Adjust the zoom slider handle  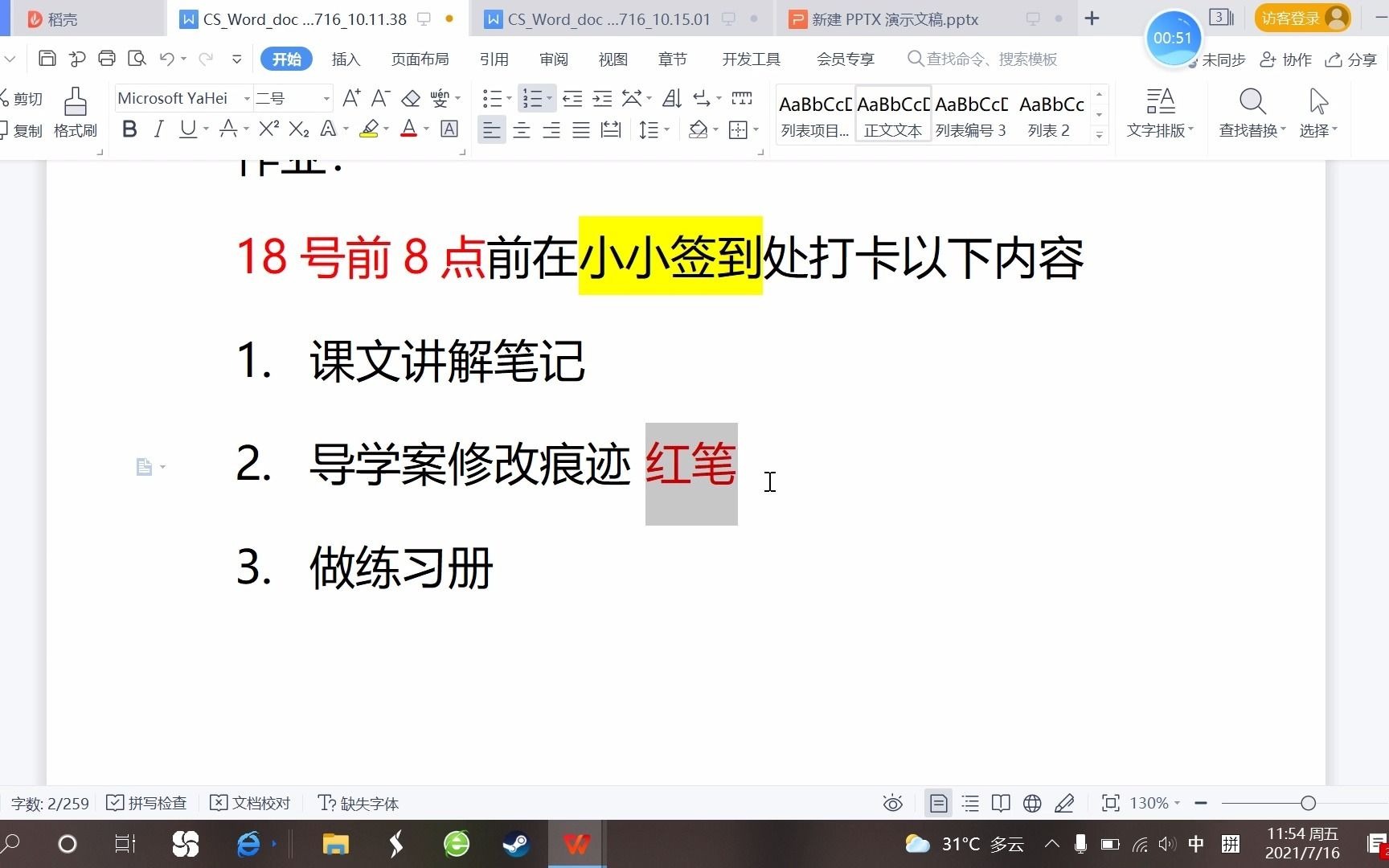pyautogui.click(x=1308, y=803)
